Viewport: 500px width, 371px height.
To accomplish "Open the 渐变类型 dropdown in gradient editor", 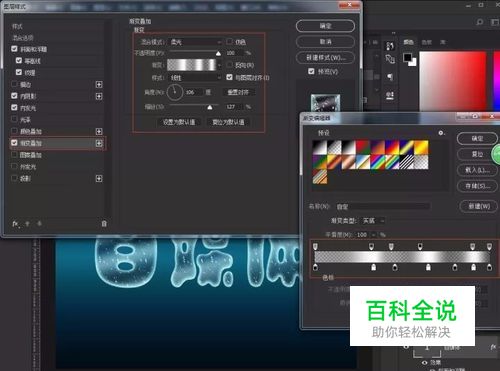I will pyautogui.click(x=373, y=221).
